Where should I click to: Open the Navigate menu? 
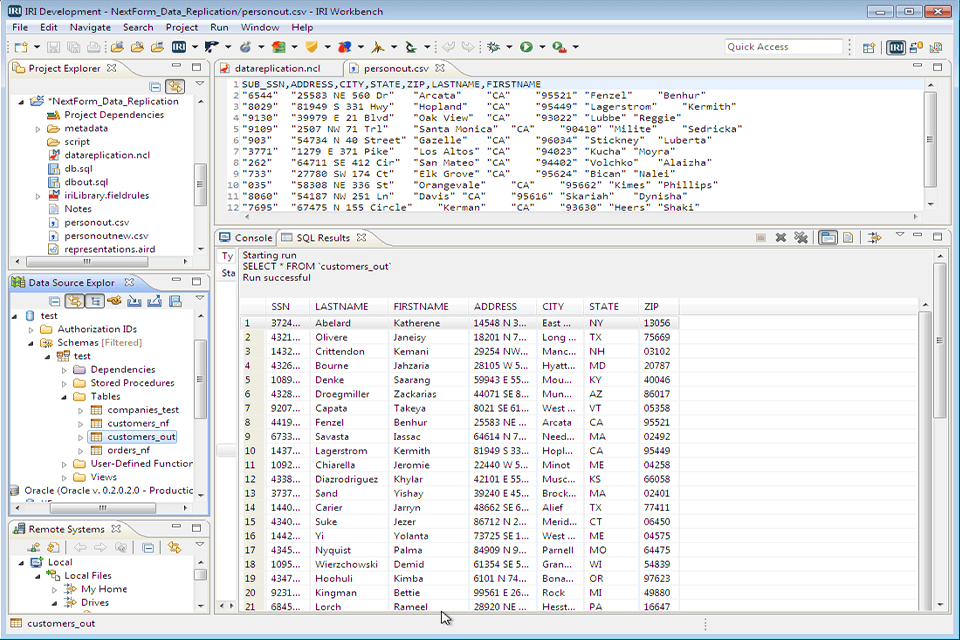tap(90, 28)
